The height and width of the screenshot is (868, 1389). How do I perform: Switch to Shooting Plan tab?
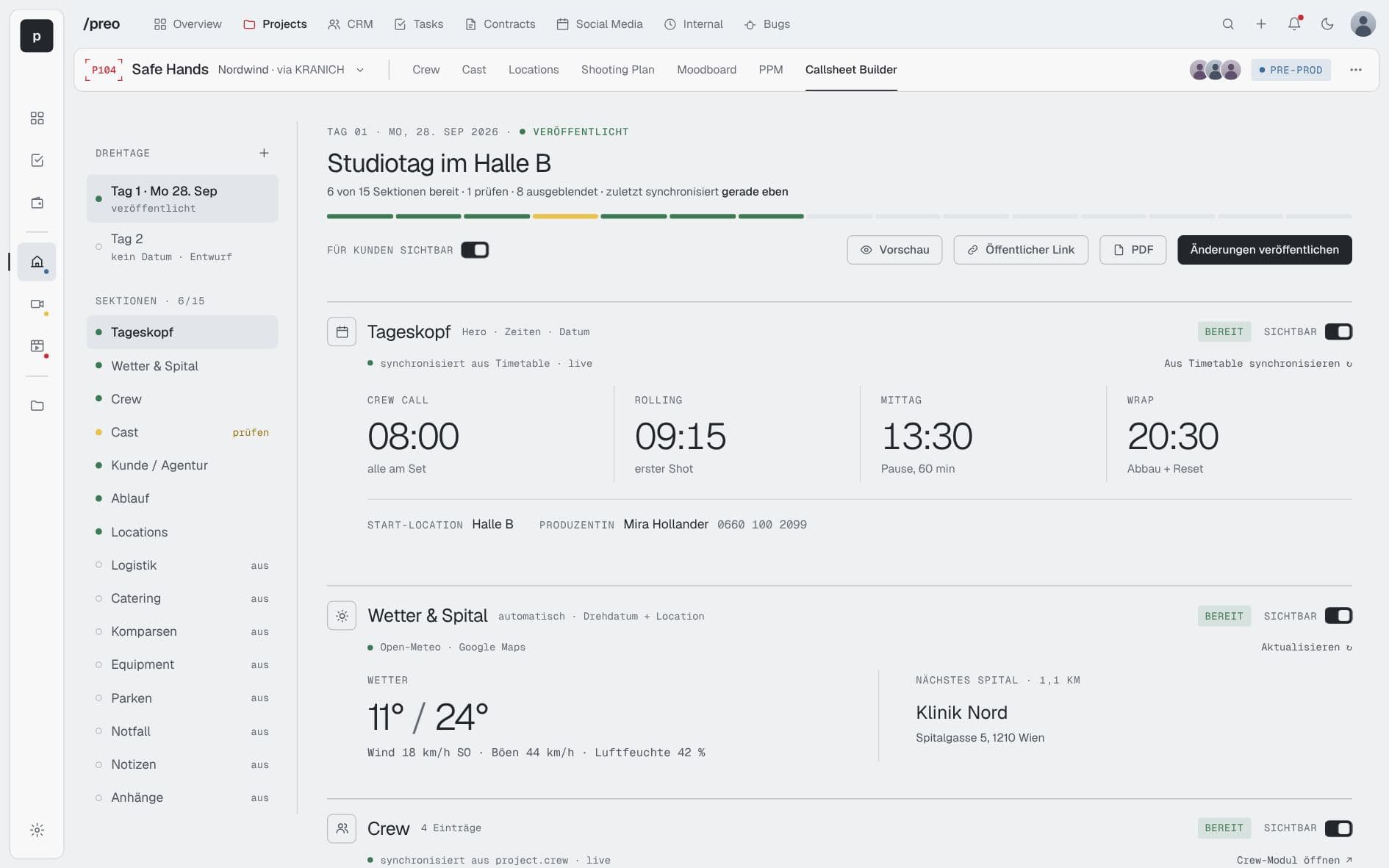617,70
